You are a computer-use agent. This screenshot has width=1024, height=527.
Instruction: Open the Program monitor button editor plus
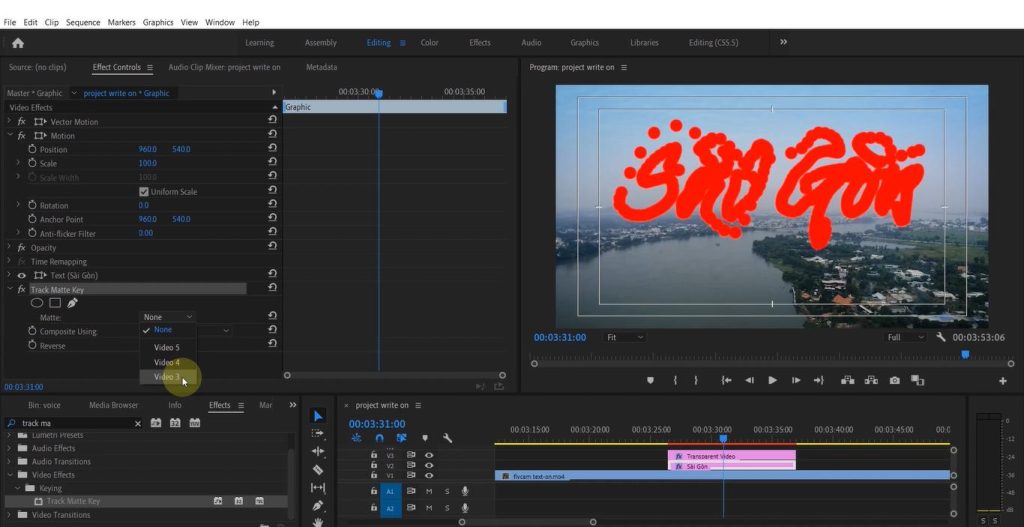pyautogui.click(x=1002, y=381)
